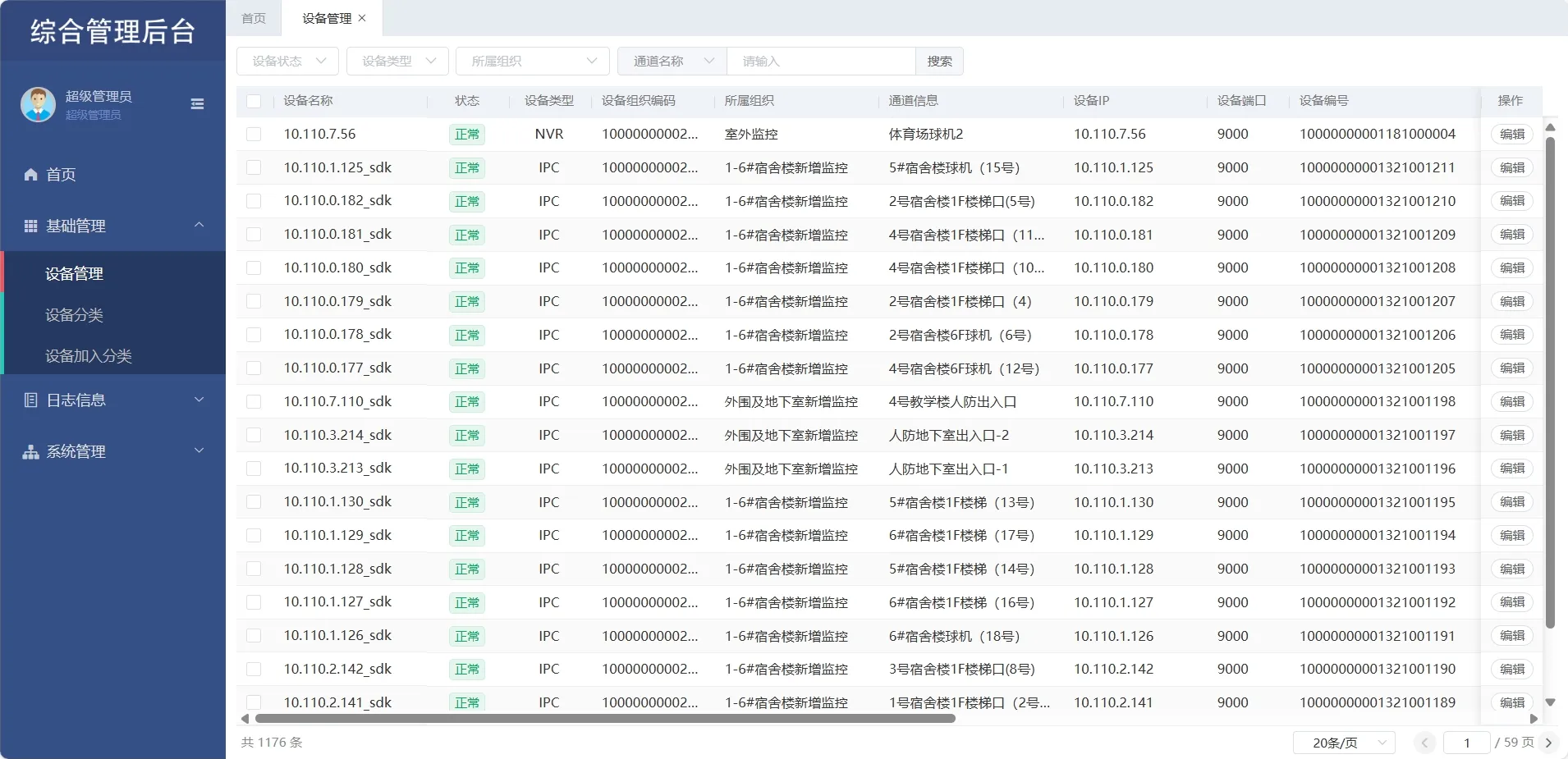
Task: Open the 设备类型 filter dropdown
Action: coord(397,61)
